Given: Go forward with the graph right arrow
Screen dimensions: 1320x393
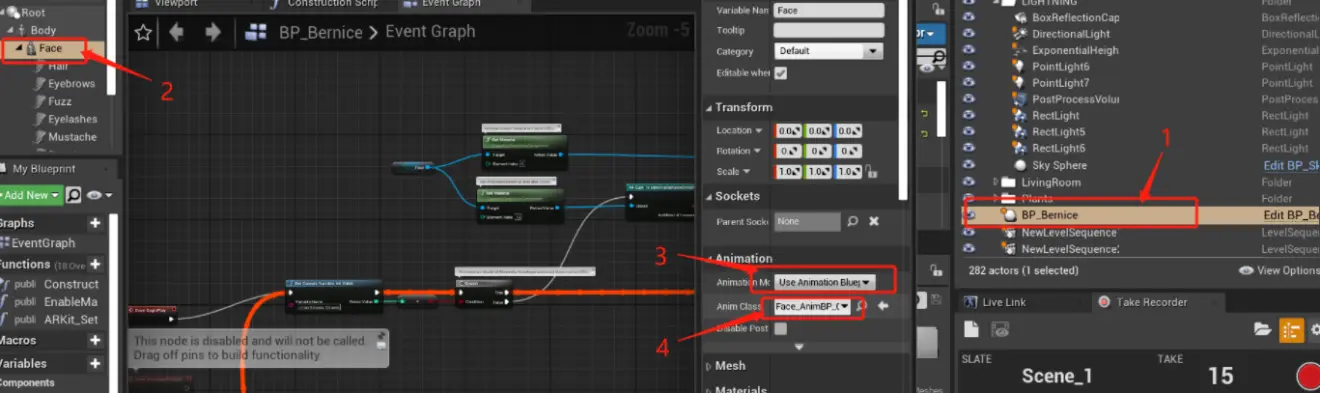Looking at the screenshot, I should [x=212, y=32].
